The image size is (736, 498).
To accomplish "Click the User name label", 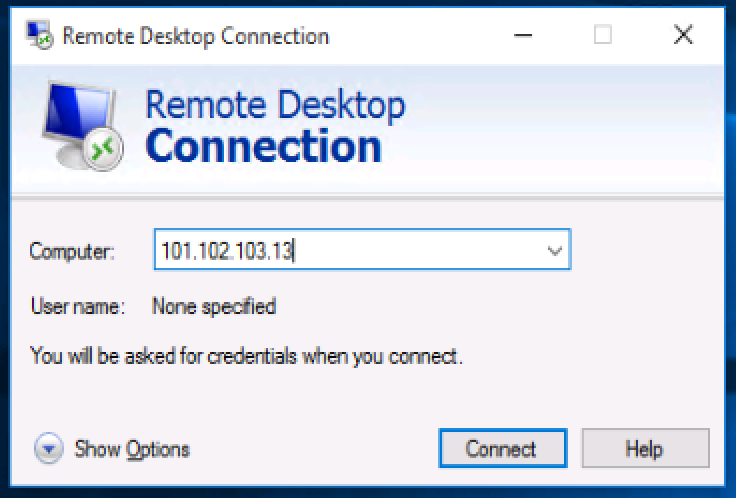I will [x=77, y=306].
